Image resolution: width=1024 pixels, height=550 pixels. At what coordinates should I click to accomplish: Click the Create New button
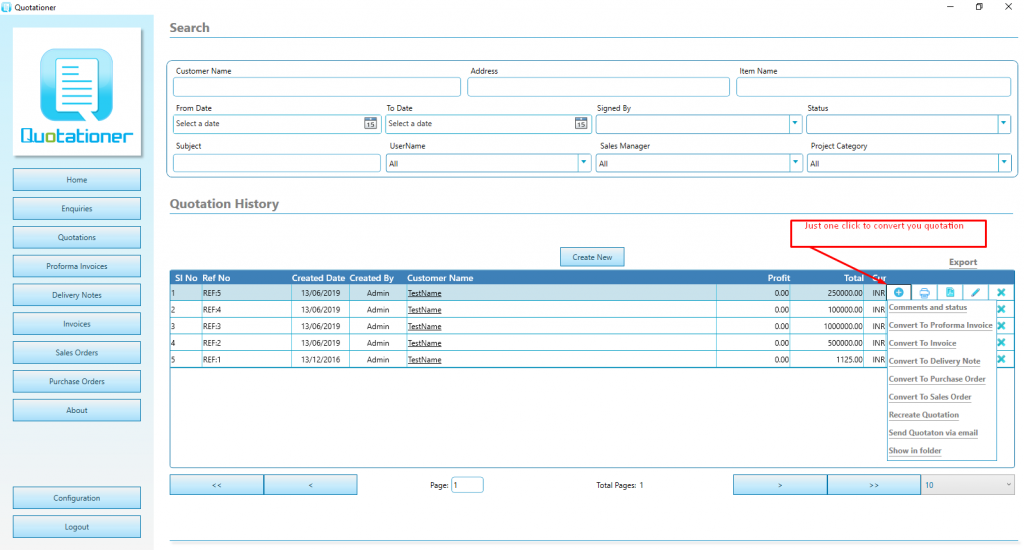click(592, 257)
